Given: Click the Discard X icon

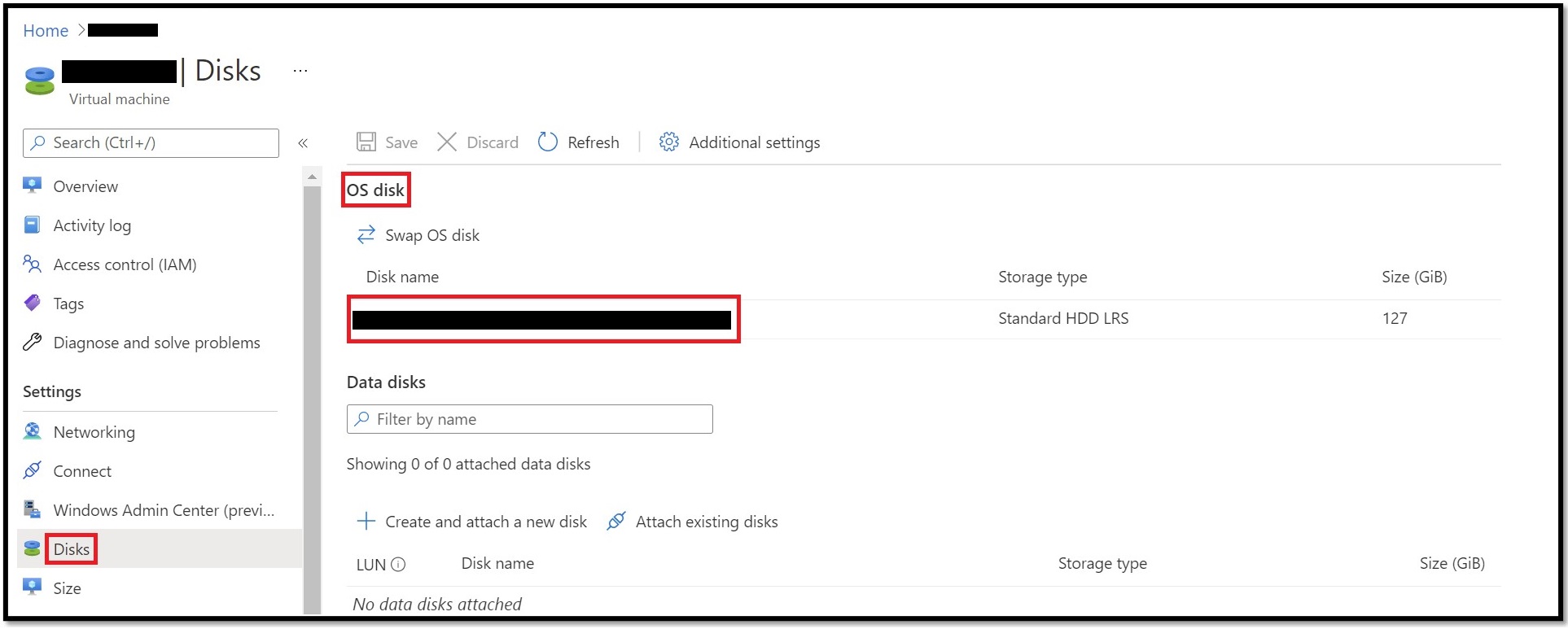Looking at the screenshot, I should pyautogui.click(x=447, y=142).
